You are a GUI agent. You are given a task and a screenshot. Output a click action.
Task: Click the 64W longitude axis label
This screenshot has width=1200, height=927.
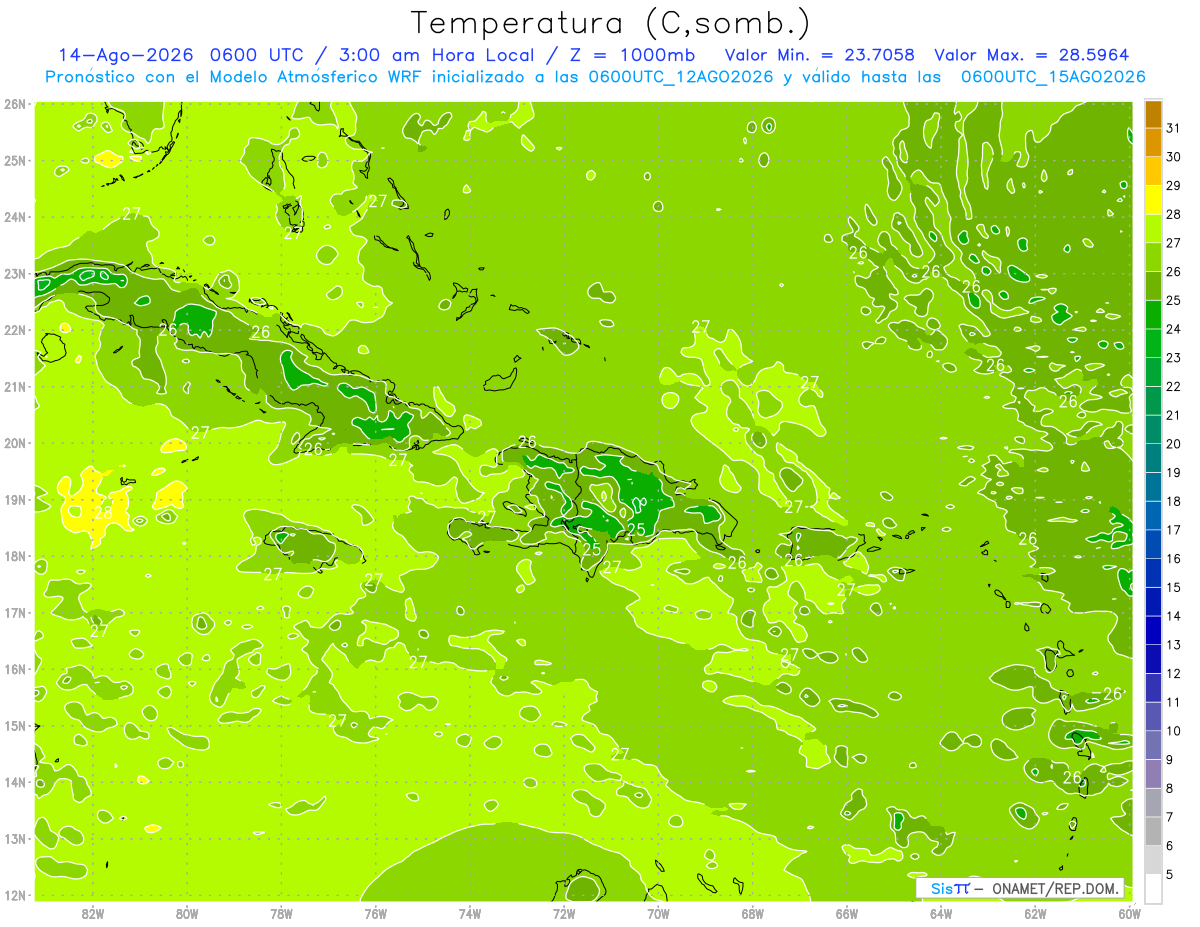941,913
